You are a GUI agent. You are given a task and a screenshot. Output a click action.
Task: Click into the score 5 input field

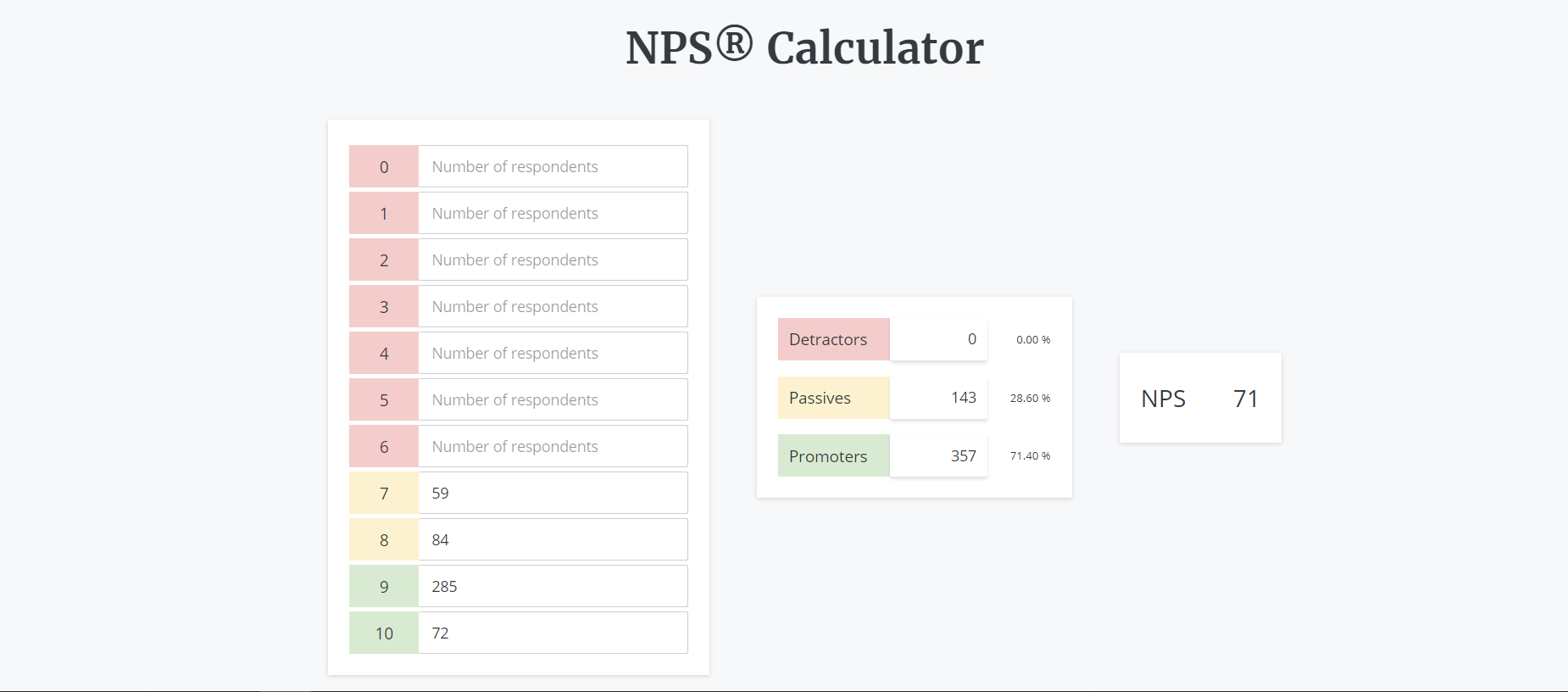[553, 399]
